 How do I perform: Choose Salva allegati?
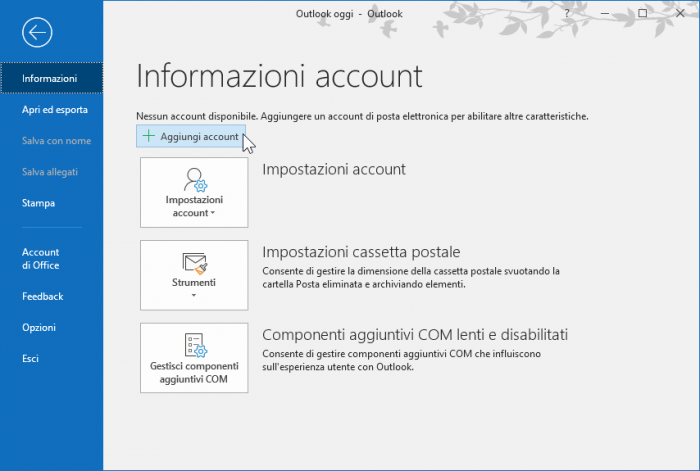[x=50, y=172]
